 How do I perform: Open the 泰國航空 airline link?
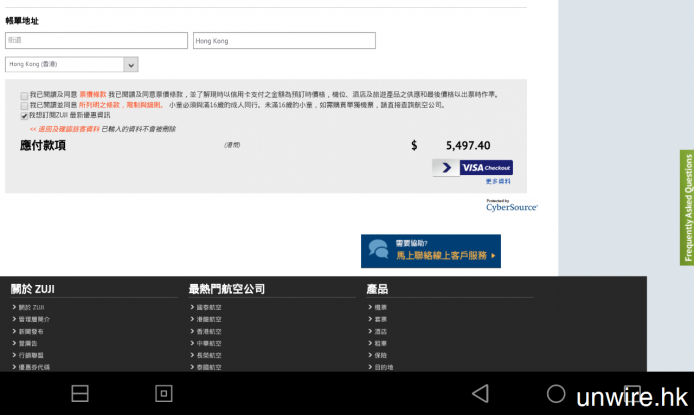tap(209, 367)
